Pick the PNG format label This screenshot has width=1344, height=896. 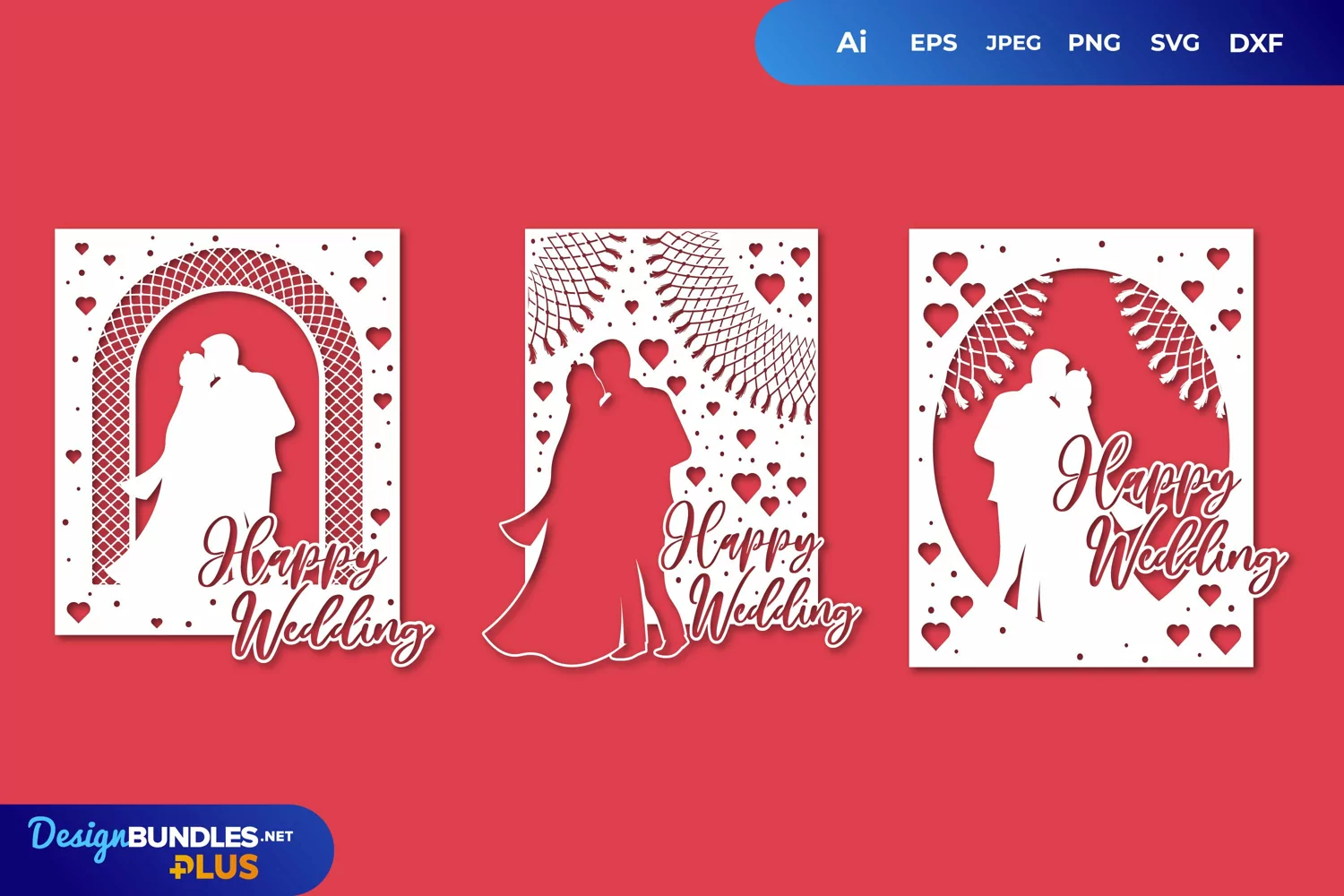[x=1094, y=43]
